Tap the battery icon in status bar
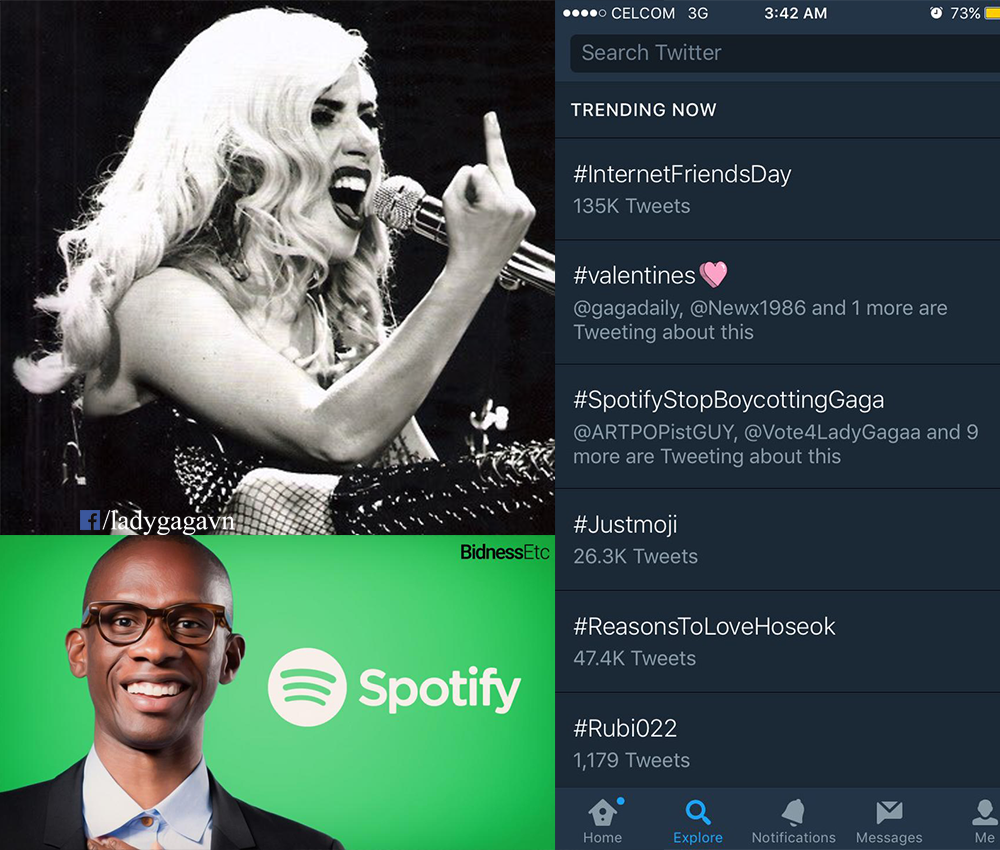The width and height of the screenshot is (1000, 850). point(991,13)
